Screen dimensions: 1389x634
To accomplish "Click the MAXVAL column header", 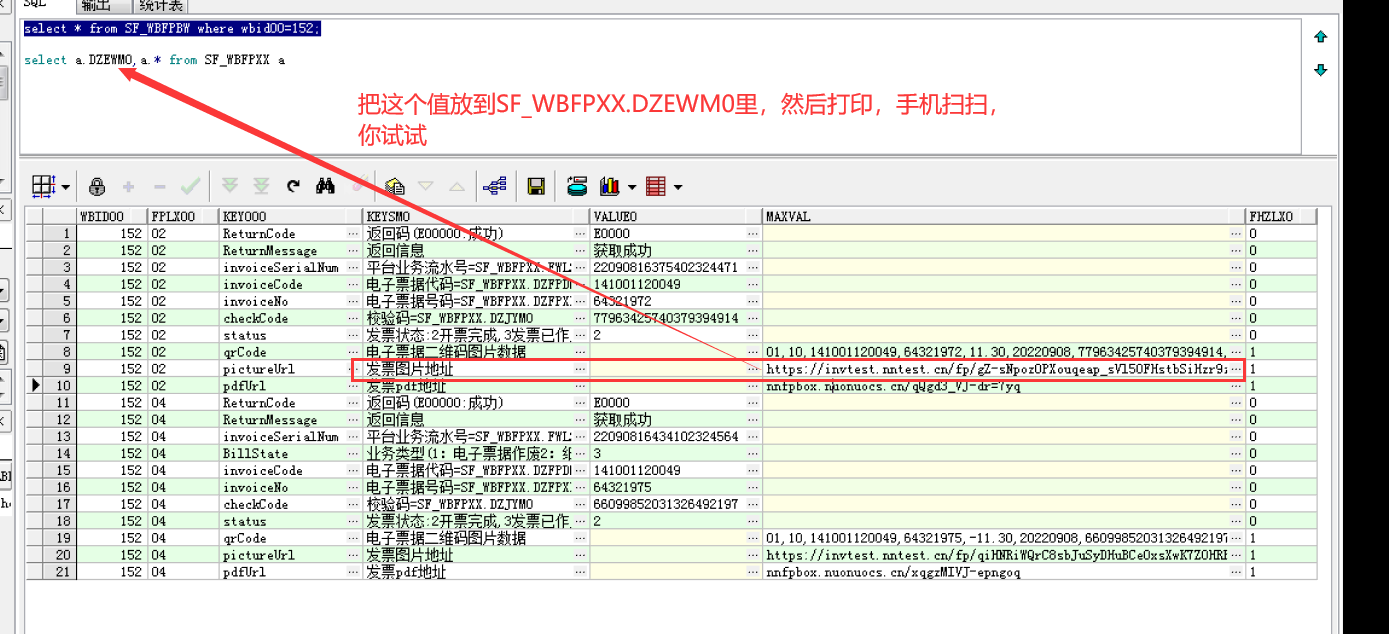I will pyautogui.click(x=1004, y=216).
